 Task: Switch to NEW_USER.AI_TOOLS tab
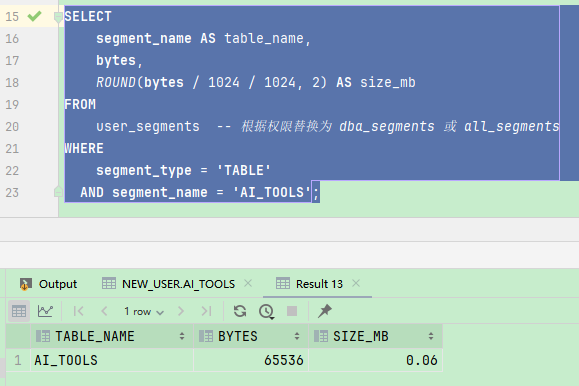point(168,284)
